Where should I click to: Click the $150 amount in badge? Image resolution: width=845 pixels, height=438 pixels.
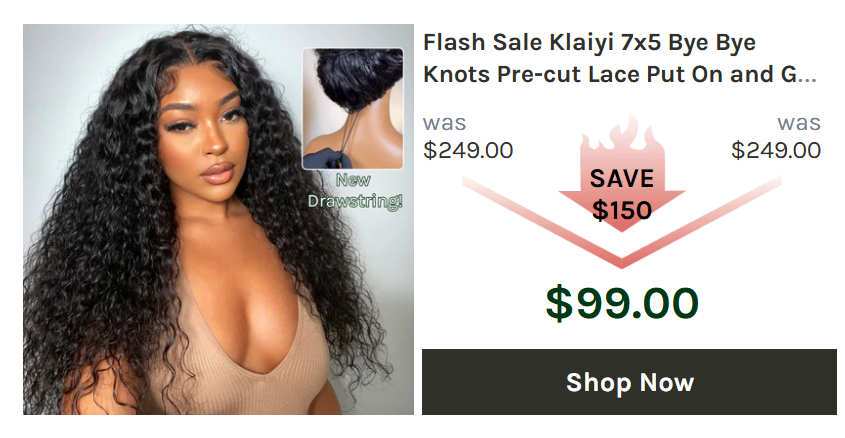622,210
